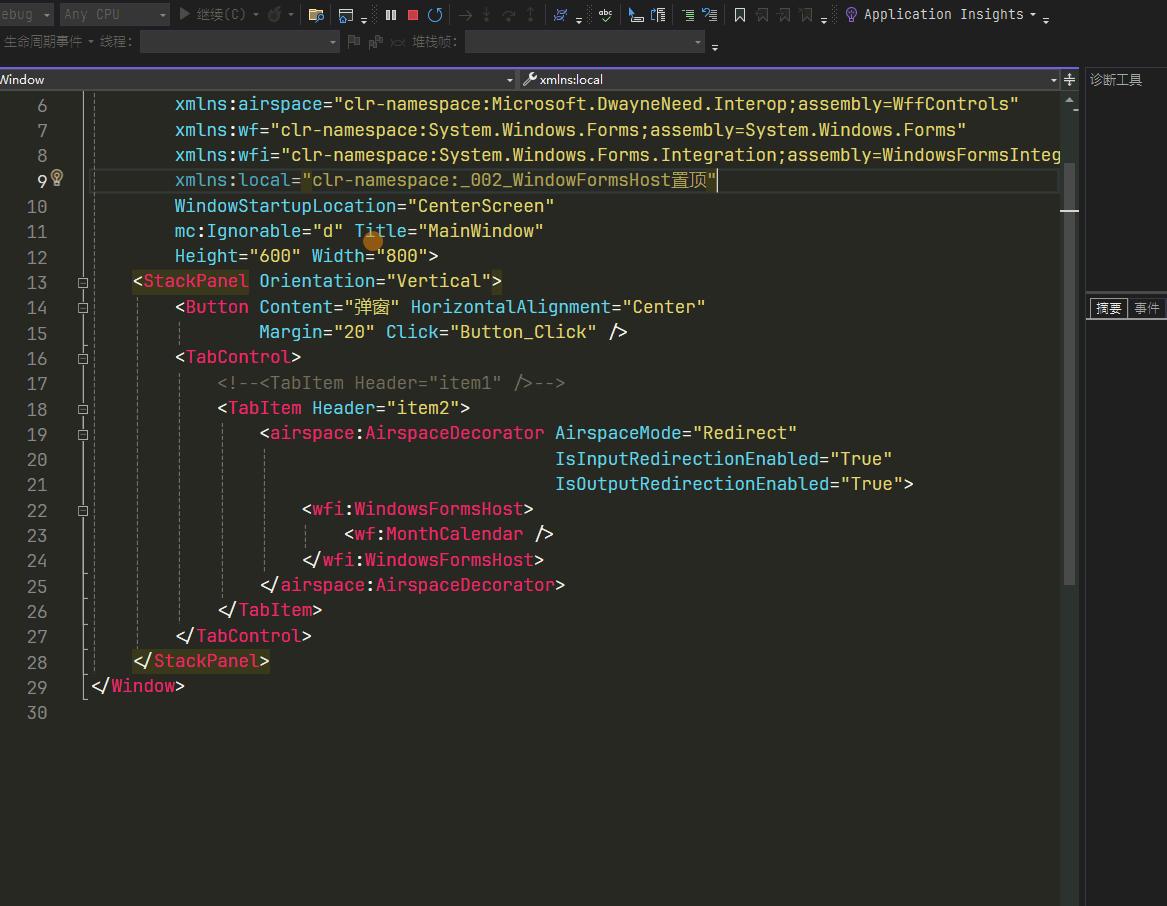Viewport: 1167px width, 906px height.
Task: Click the increase indent lines icon
Action: [x=688, y=14]
